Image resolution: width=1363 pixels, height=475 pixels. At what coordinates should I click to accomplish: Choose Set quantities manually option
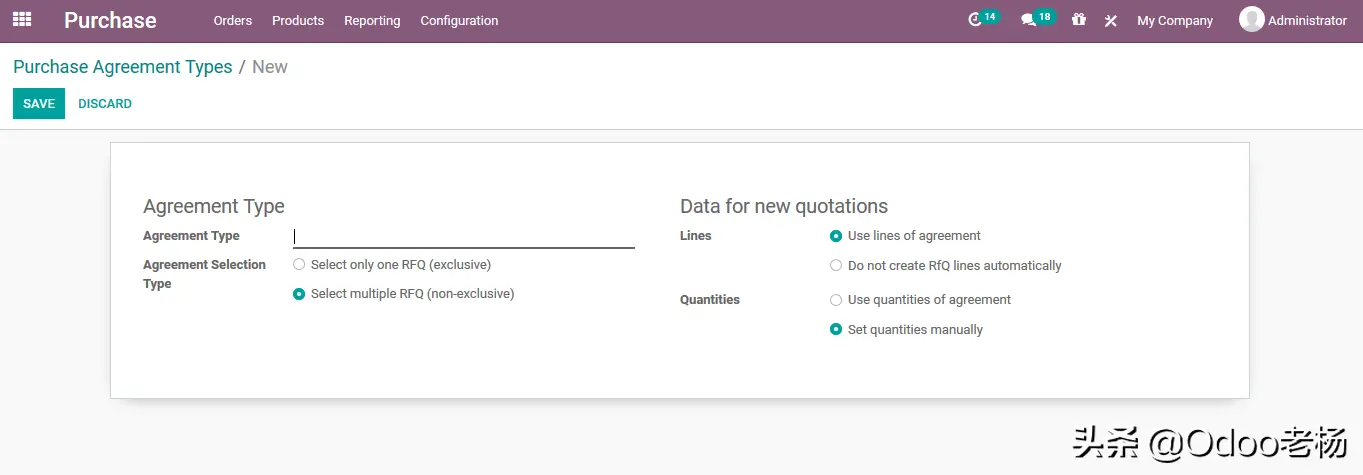point(836,330)
